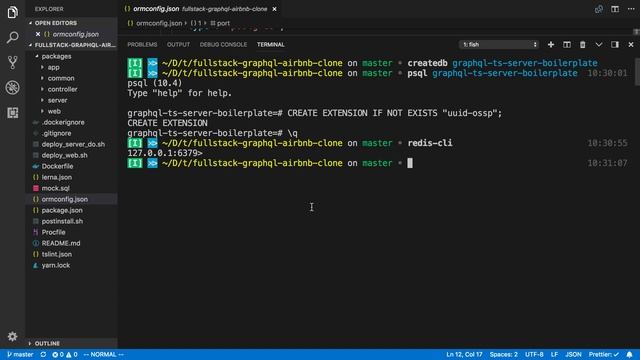
Task: Open the Explorer view in activity bar
Action: click(x=12, y=12)
